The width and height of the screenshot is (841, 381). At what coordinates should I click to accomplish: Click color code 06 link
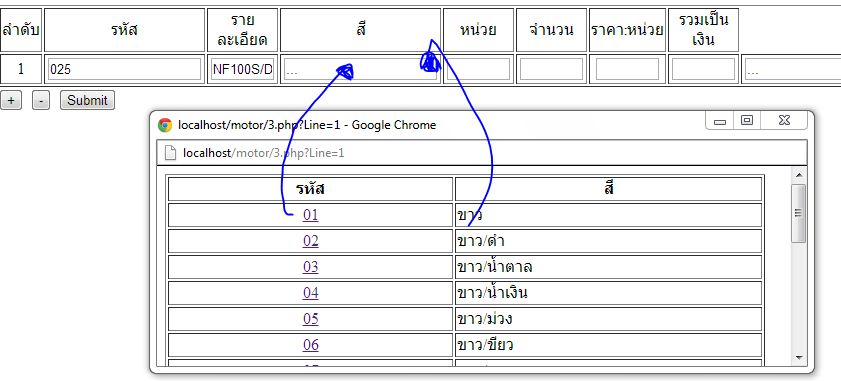coord(311,345)
